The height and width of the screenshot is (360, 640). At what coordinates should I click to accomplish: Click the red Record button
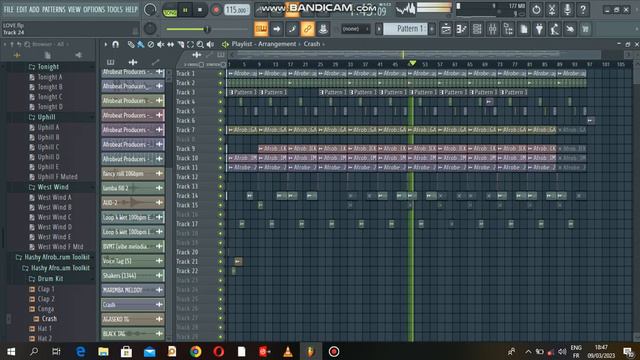point(216,10)
